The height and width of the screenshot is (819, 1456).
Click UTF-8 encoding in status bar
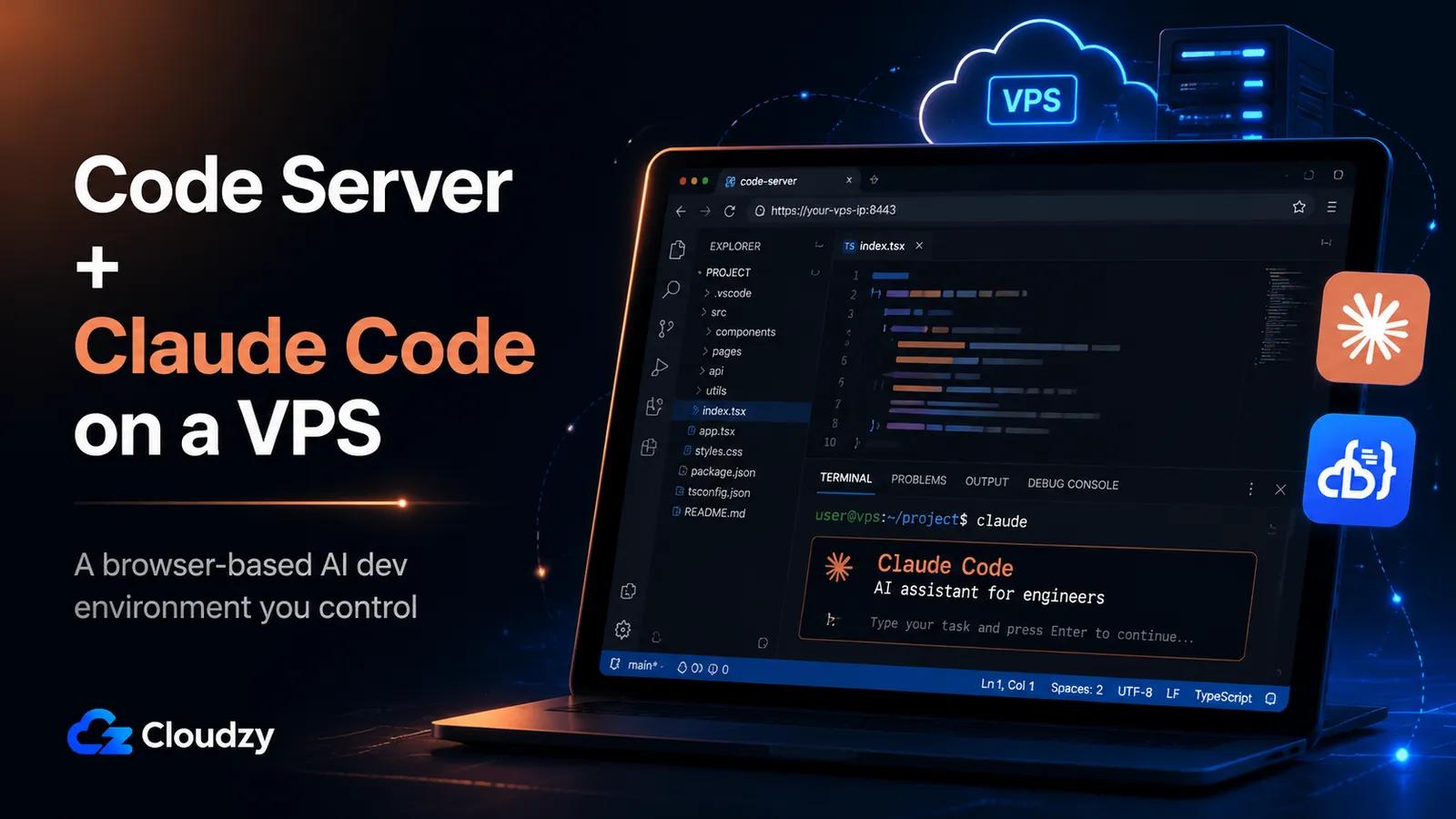1135,692
